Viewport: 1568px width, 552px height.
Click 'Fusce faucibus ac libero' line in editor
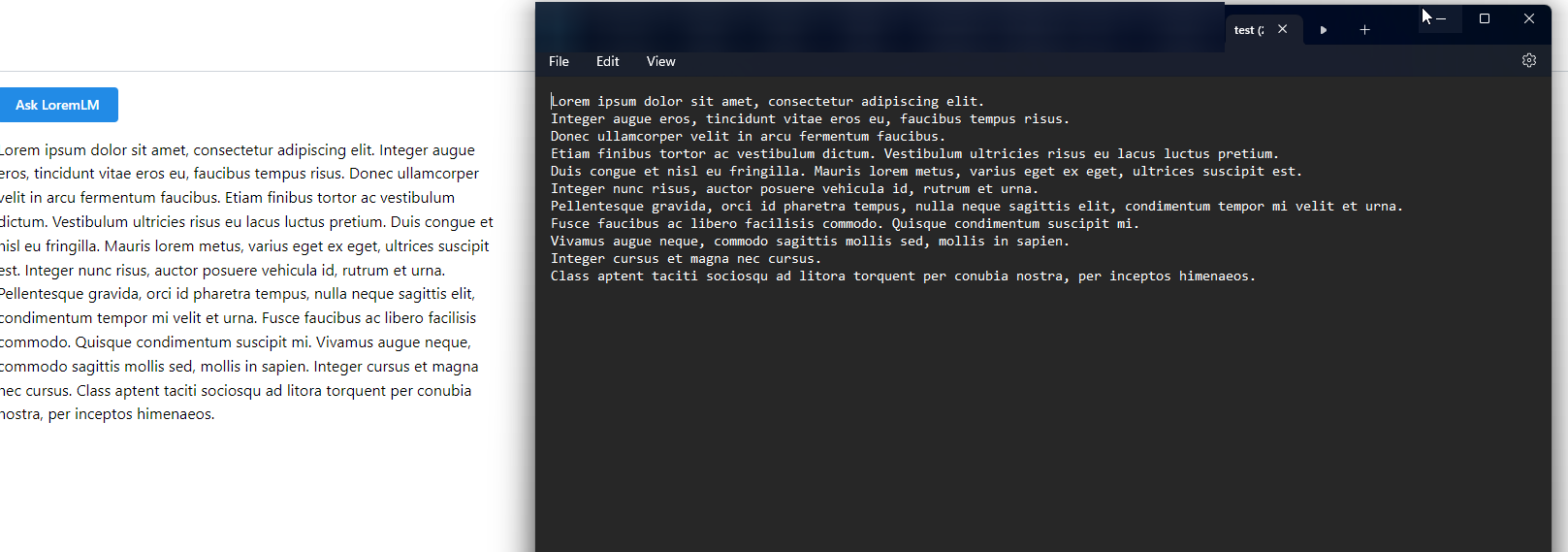[x=679, y=224]
